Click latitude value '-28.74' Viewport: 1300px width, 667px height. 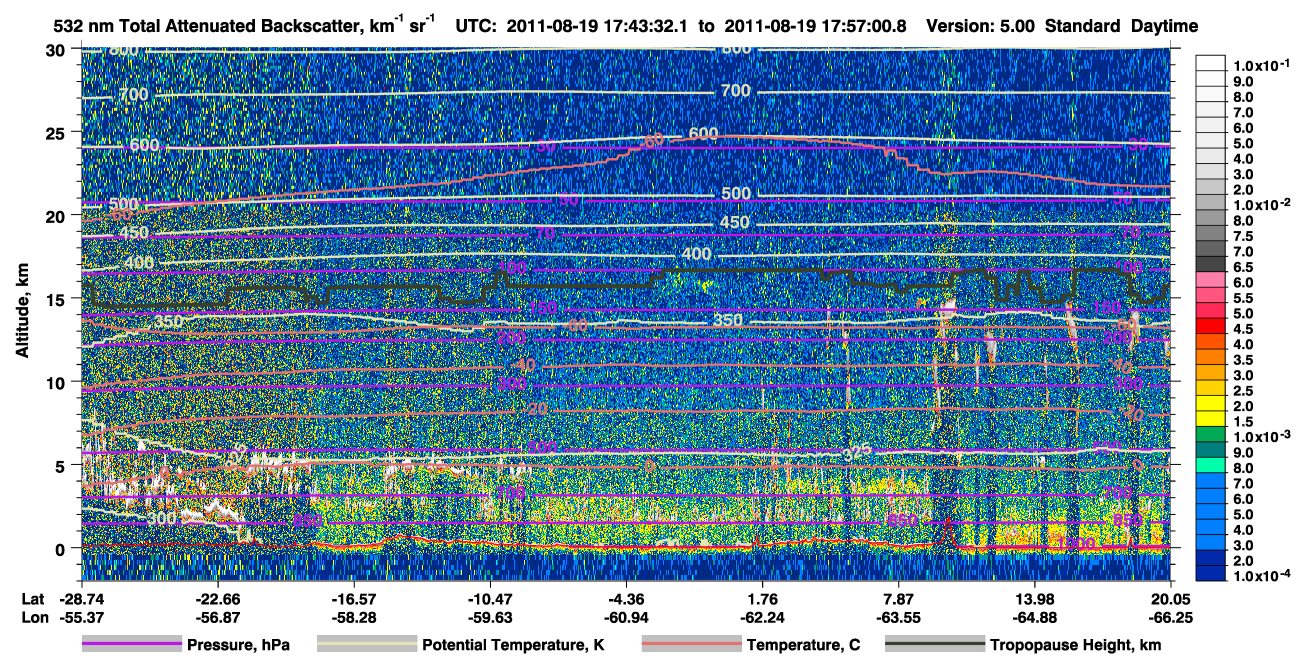(80, 599)
